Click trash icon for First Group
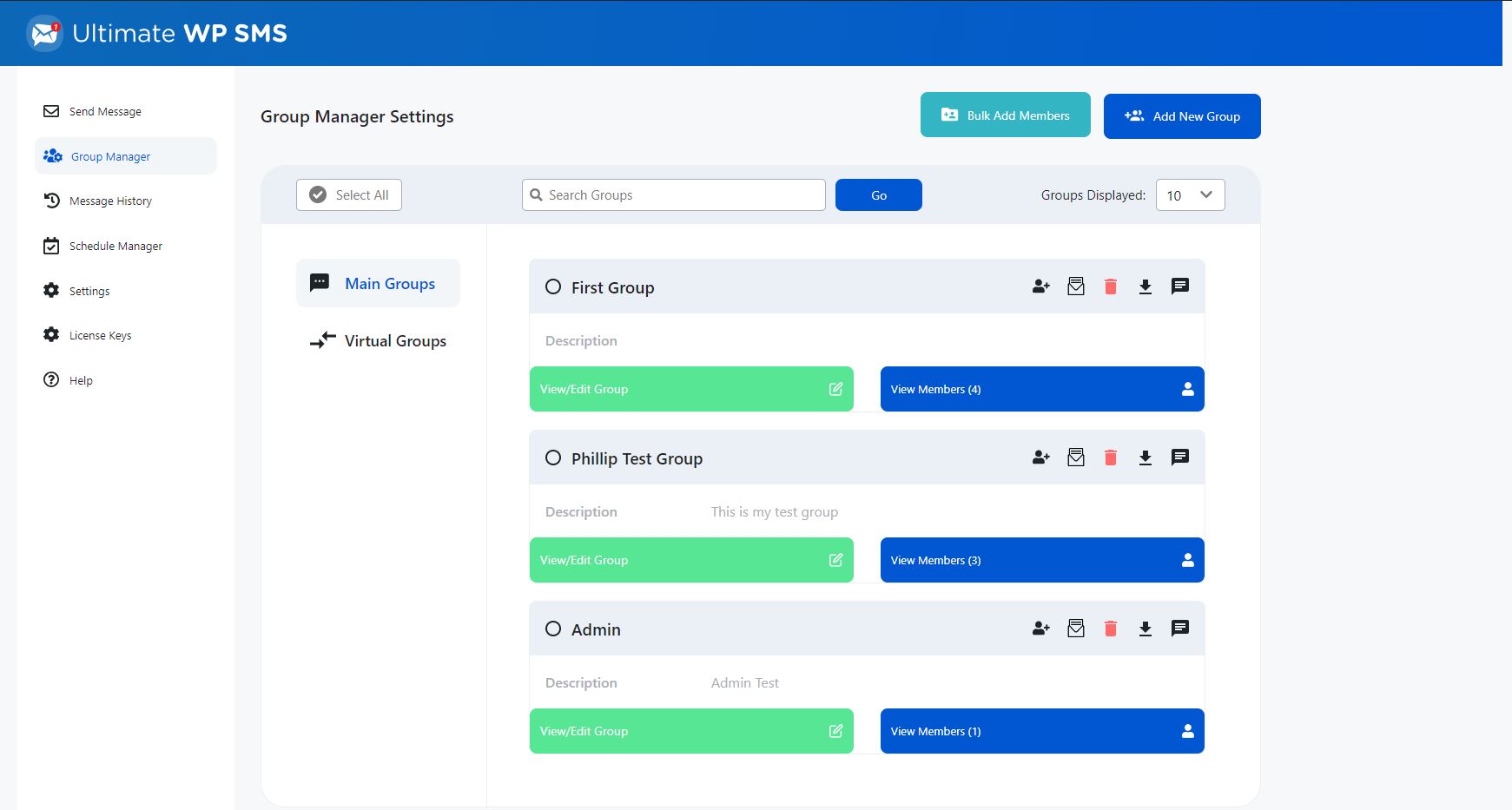This screenshot has width=1512, height=810. [x=1110, y=286]
